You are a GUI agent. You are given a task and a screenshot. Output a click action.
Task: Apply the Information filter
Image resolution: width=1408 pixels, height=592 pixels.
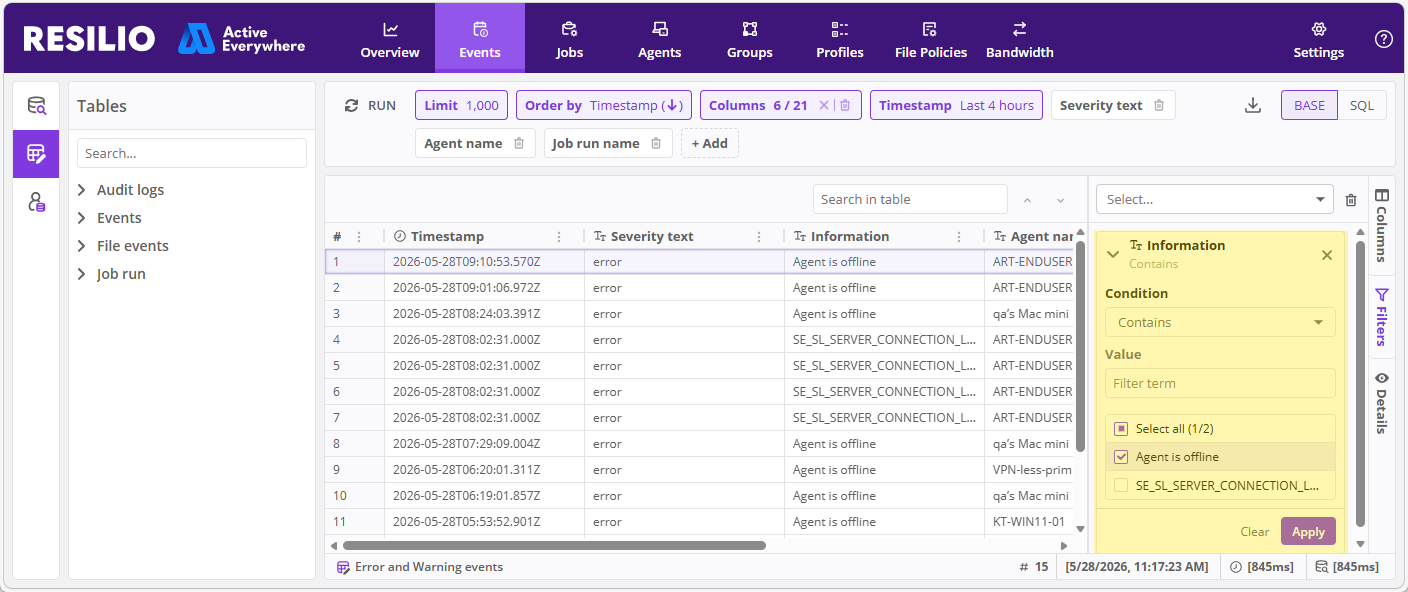coord(1308,532)
